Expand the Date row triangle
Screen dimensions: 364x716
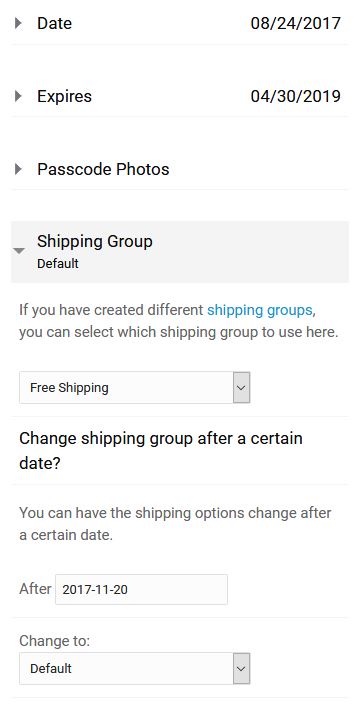(18, 23)
